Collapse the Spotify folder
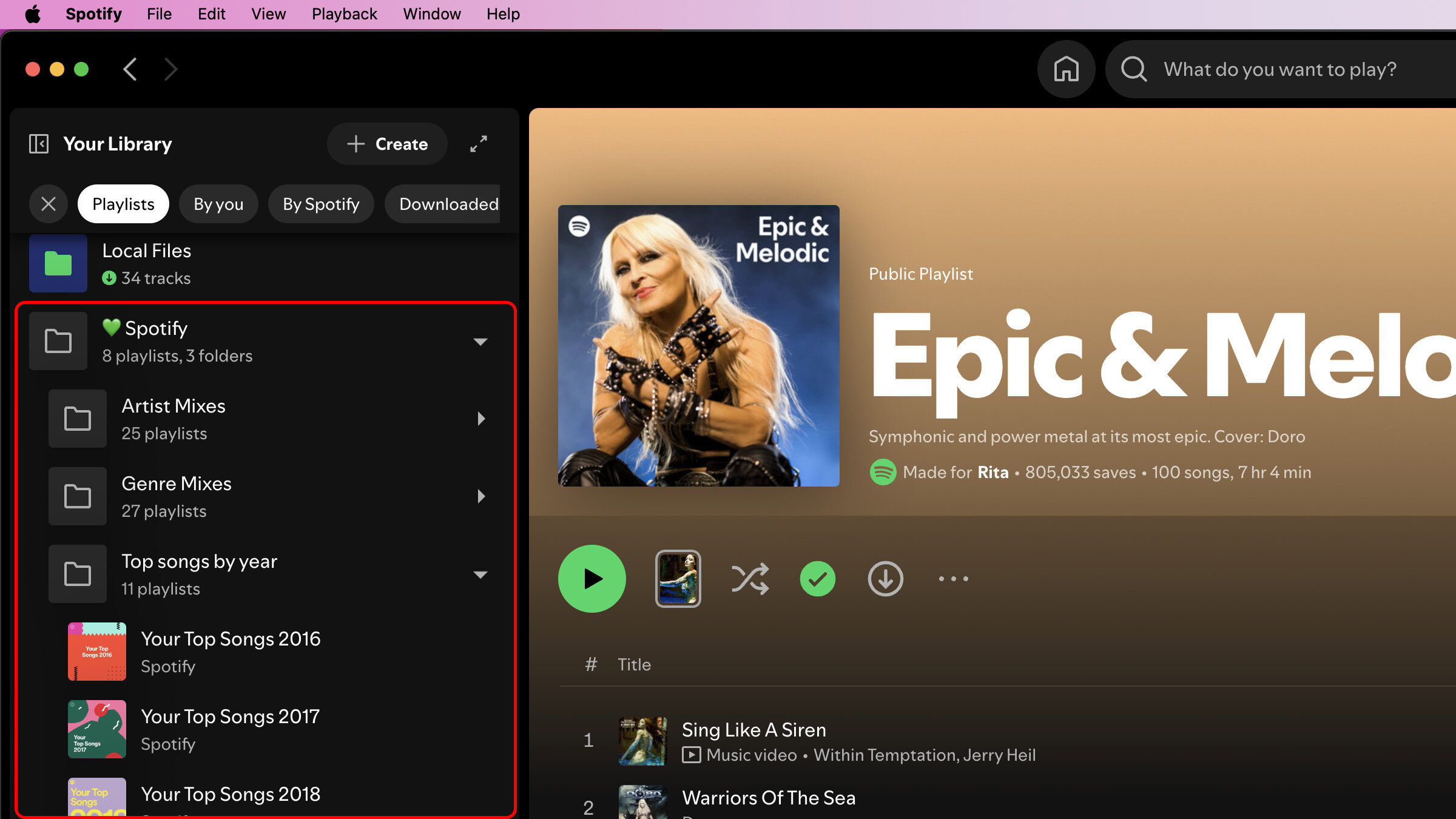This screenshot has height=819, width=1456. [x=480, y=342]
